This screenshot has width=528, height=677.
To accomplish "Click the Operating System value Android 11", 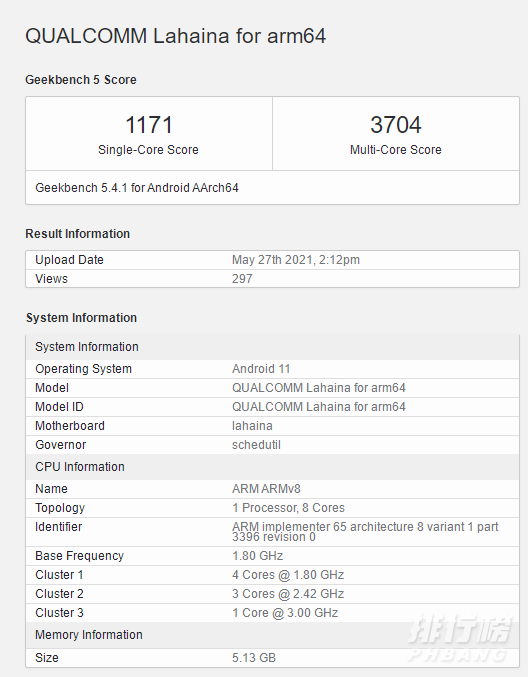I will click(261, 369).
